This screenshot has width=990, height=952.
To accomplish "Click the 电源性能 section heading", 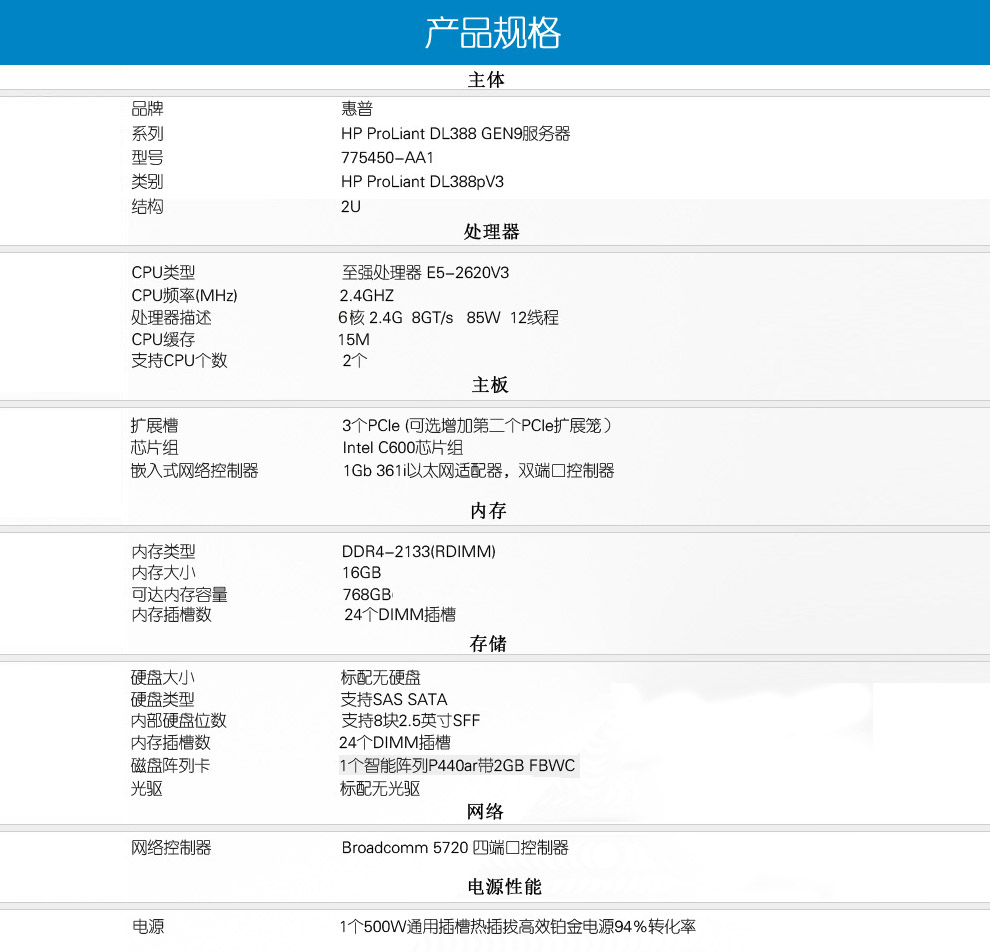I will (x=504, y=886).
